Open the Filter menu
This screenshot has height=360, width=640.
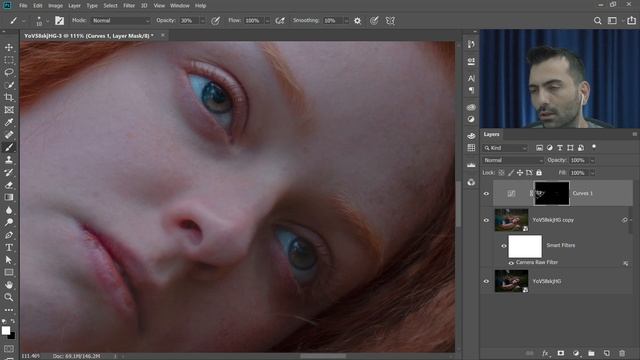pos(129,6)
